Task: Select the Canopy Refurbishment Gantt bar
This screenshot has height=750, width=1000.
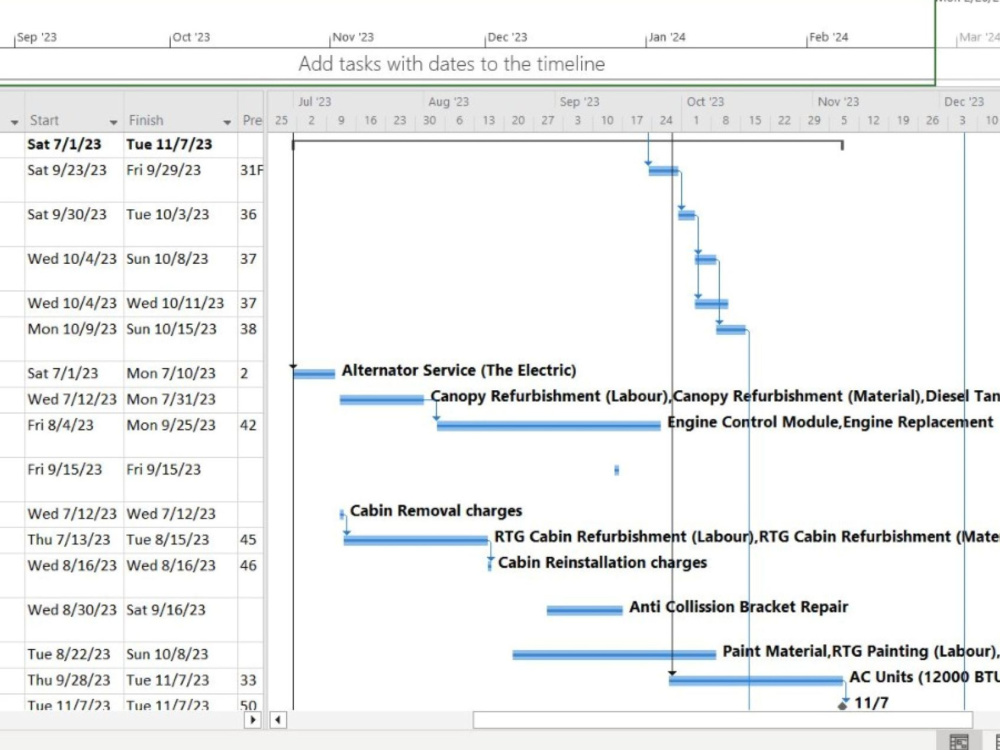Action: [381, 400]
